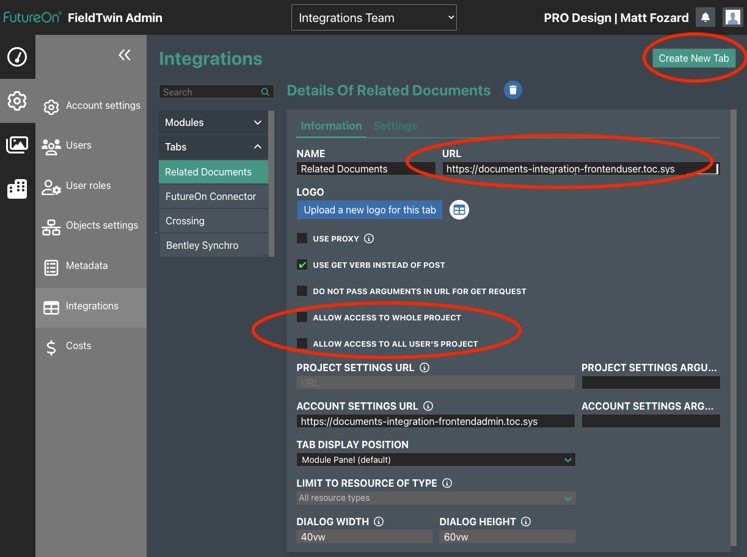Switch to the Information tab
The height and width of the screenshot is (557, 747).
[331, 126]
